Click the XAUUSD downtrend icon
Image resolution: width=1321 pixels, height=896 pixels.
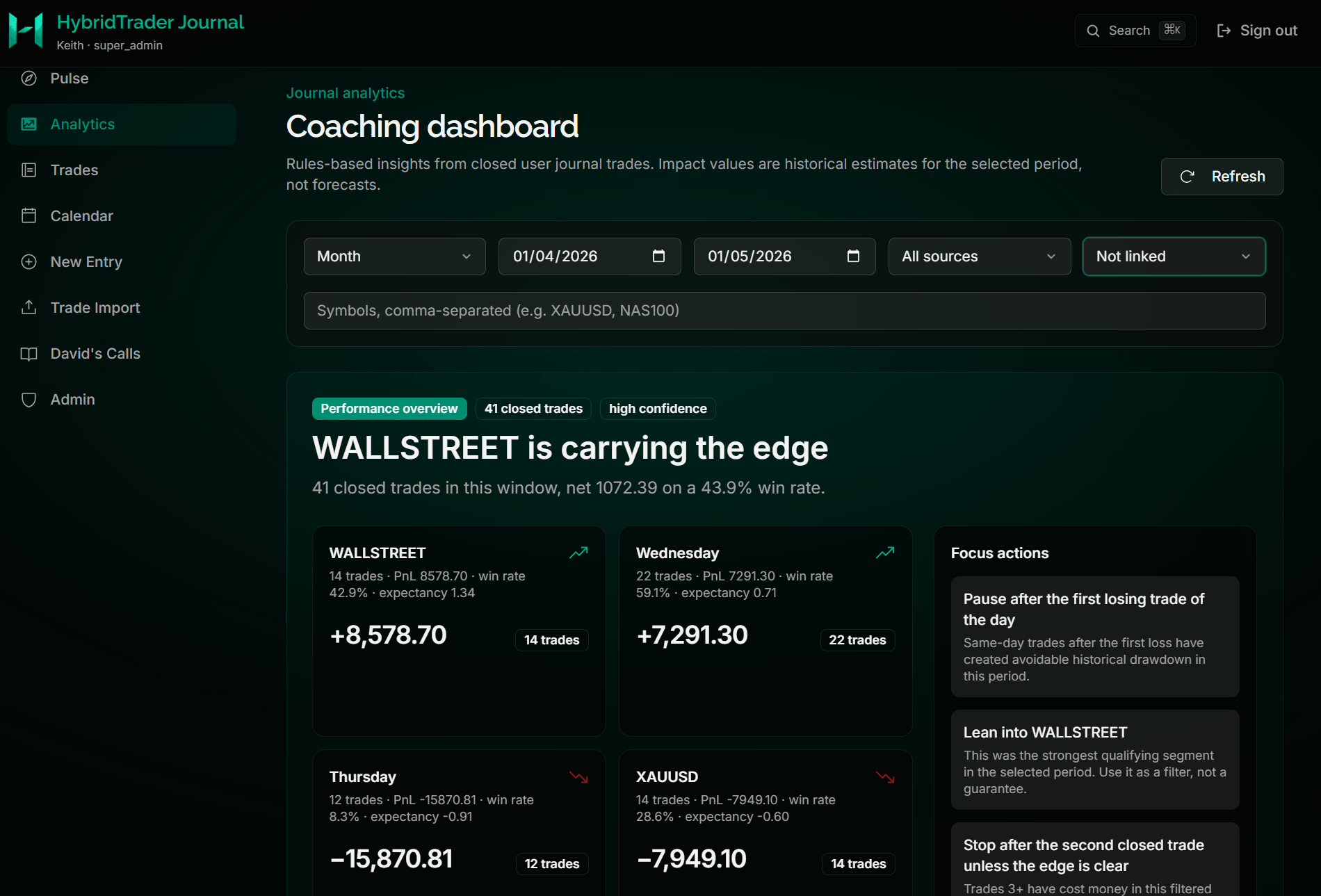885,777
